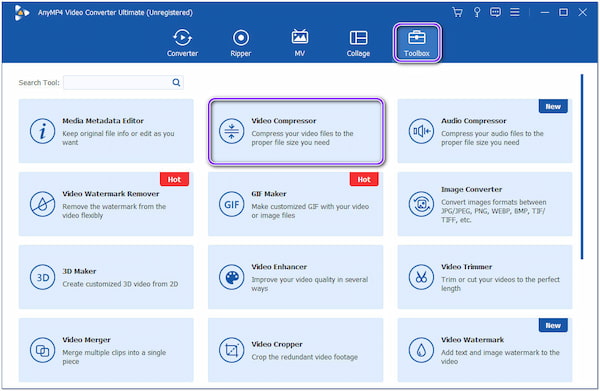600x391 pixels.
Task: Open Video Watermark Remover title
Action: pyautogui.click(x=111, y=194)
